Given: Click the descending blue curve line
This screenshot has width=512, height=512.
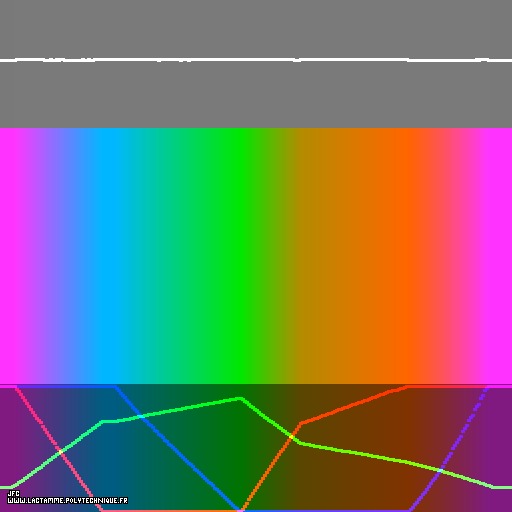Looking at the screenshot, I should pos(177,448).
